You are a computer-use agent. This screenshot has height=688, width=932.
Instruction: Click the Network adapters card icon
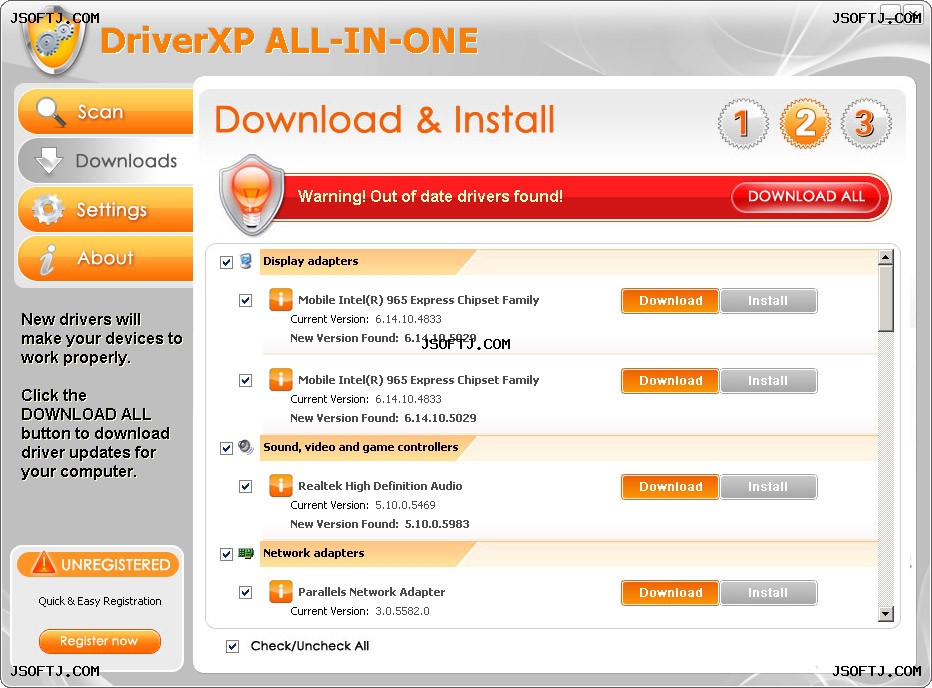pos(245,554)
